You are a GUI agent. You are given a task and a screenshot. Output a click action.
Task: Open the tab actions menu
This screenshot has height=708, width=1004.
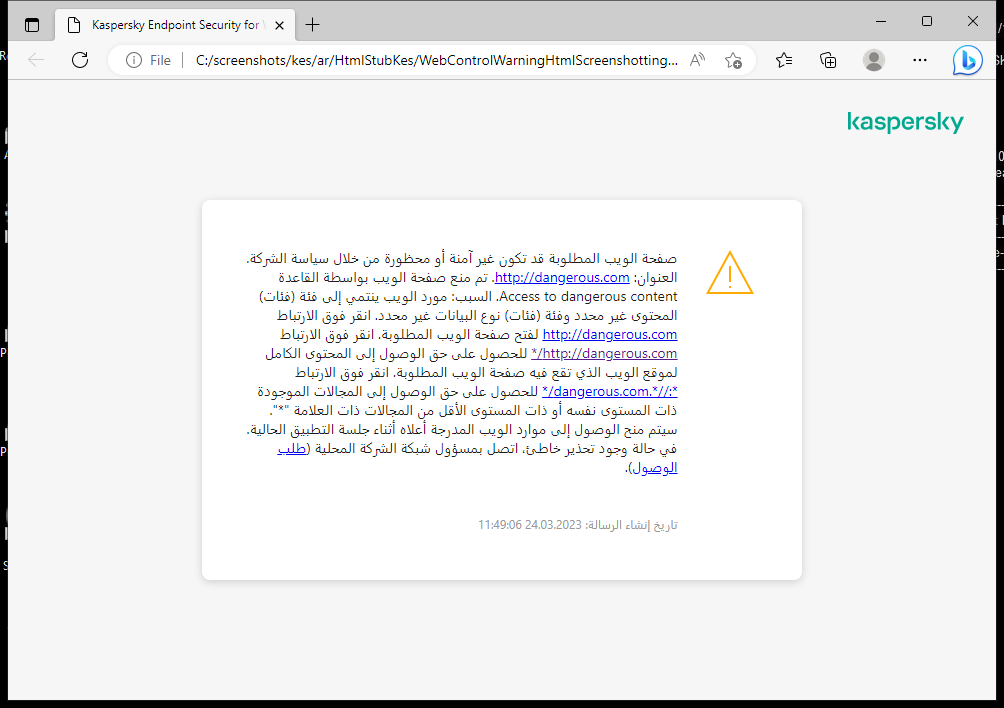(32, 24)
